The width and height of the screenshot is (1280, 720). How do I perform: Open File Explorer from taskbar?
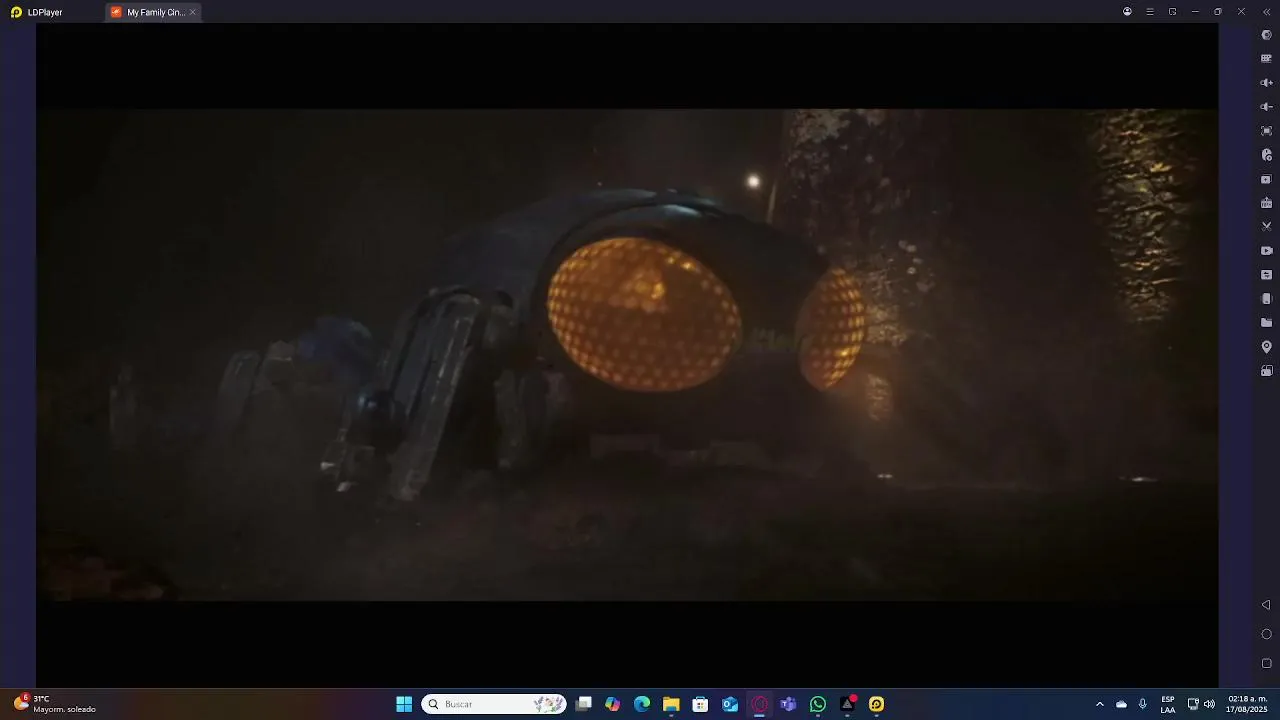[x=671, y=704]
